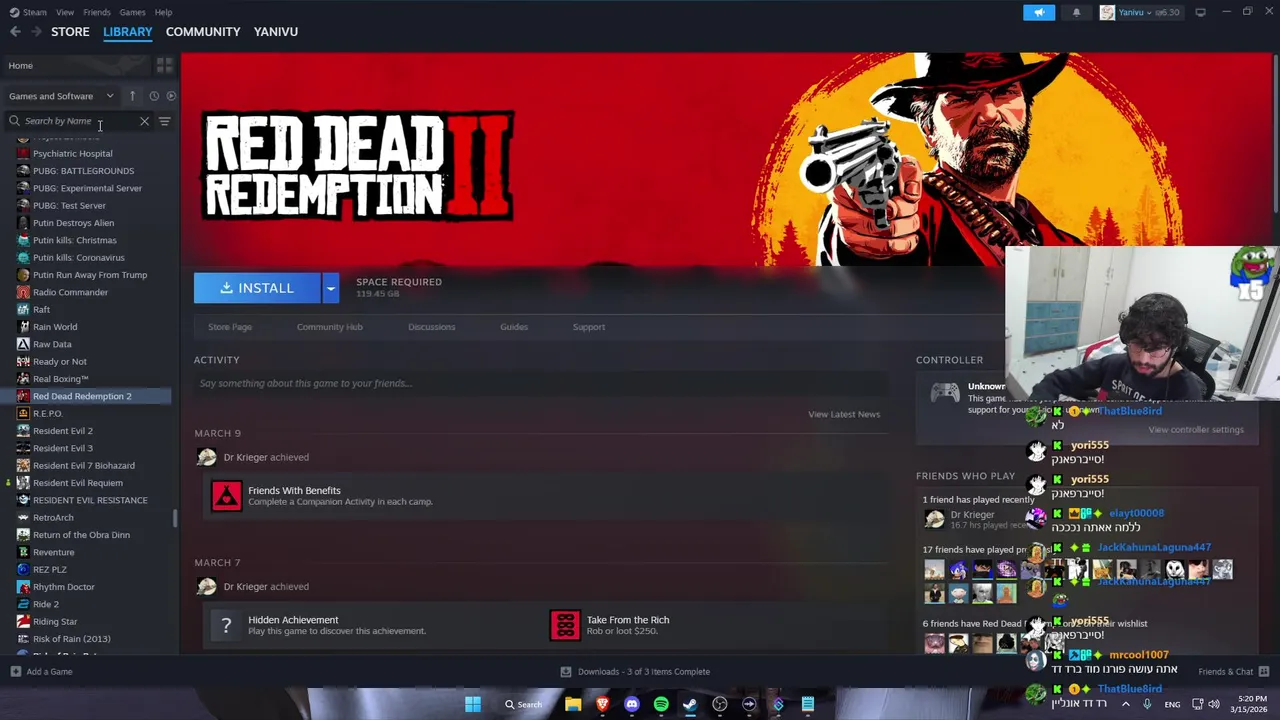Open the View menu
The image size is (1280, 720).
point(65,12)
